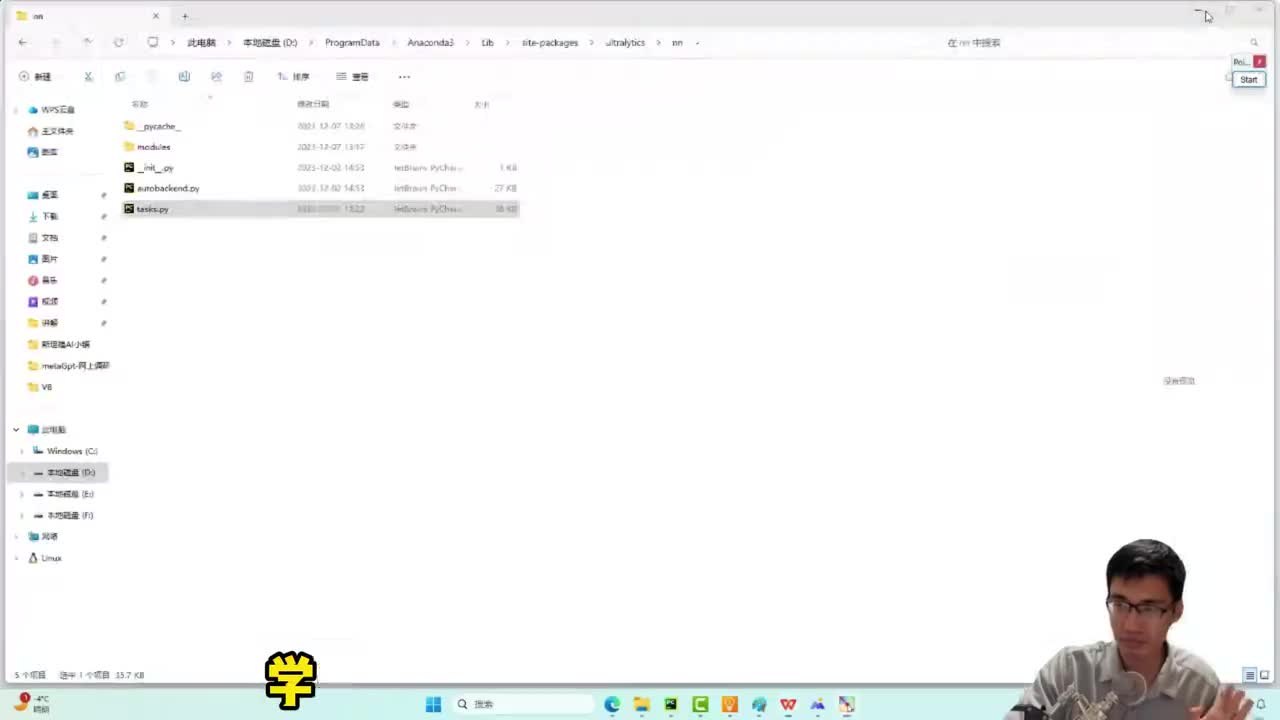Open the downloads quick access folder
Screen dimensions: 1280x720
pyautogui.click(x=43, y=216)
